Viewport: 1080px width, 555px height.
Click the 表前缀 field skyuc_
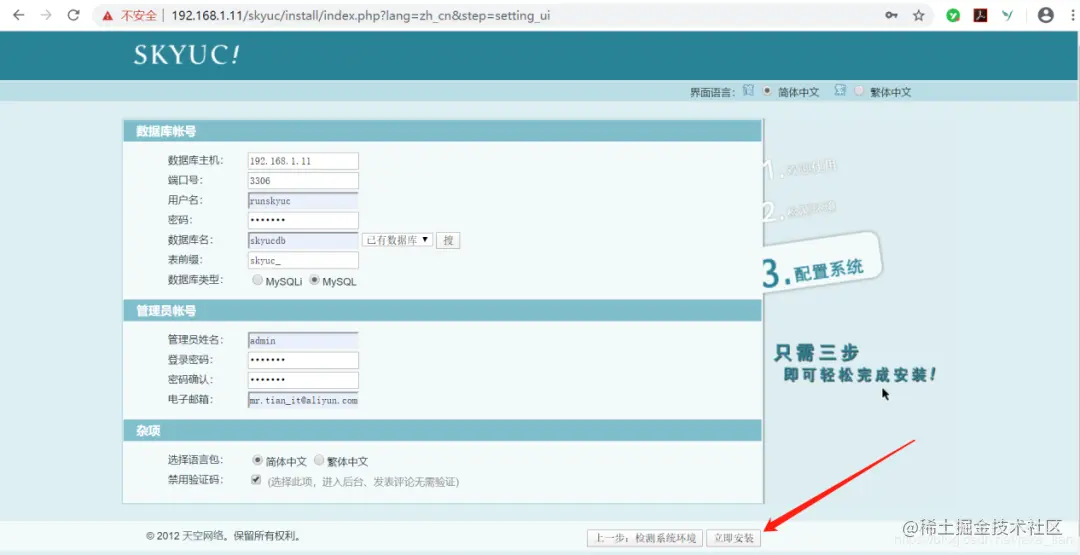[x=303, y=260]
